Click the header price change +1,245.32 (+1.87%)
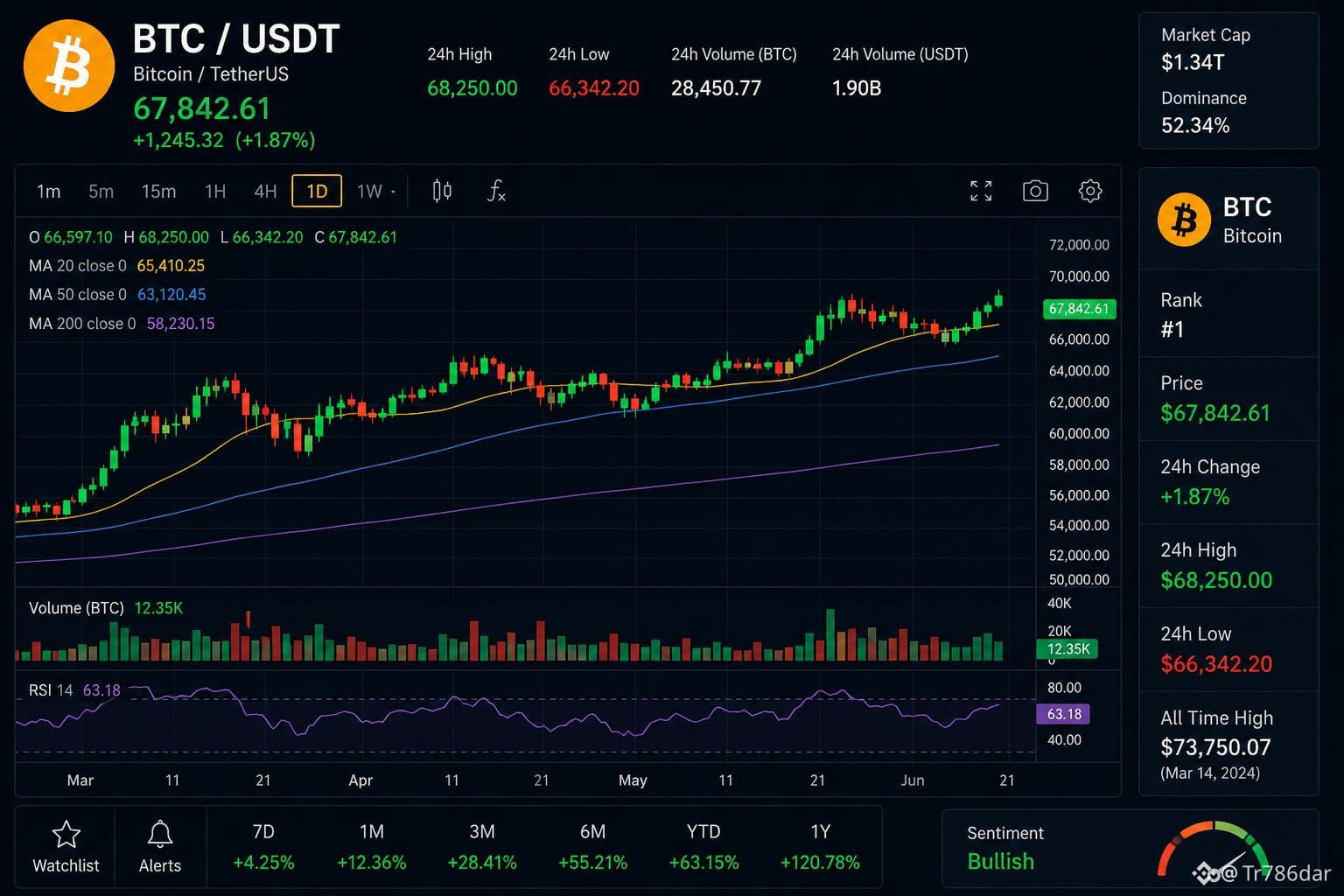Screen dimensions: 1344x896 tap(224, 140)
